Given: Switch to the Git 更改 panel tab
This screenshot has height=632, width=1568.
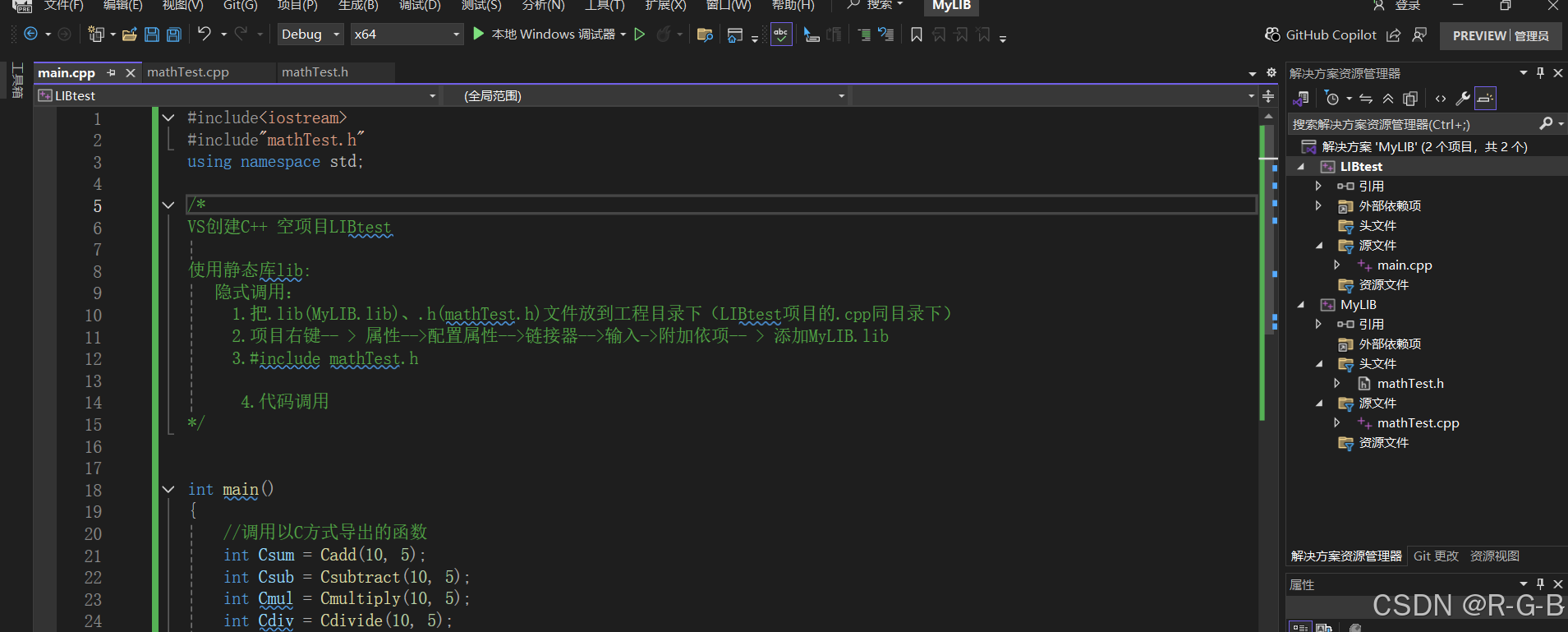Looking at the screenshot, I should click(1436, 556).
